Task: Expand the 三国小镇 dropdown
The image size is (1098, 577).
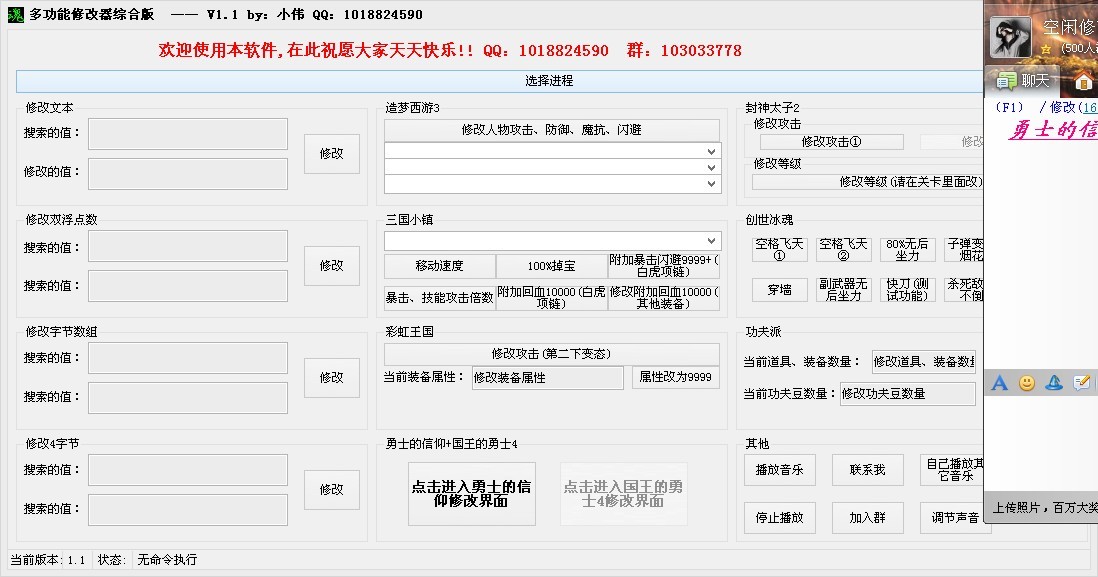Action: (711, 241)
